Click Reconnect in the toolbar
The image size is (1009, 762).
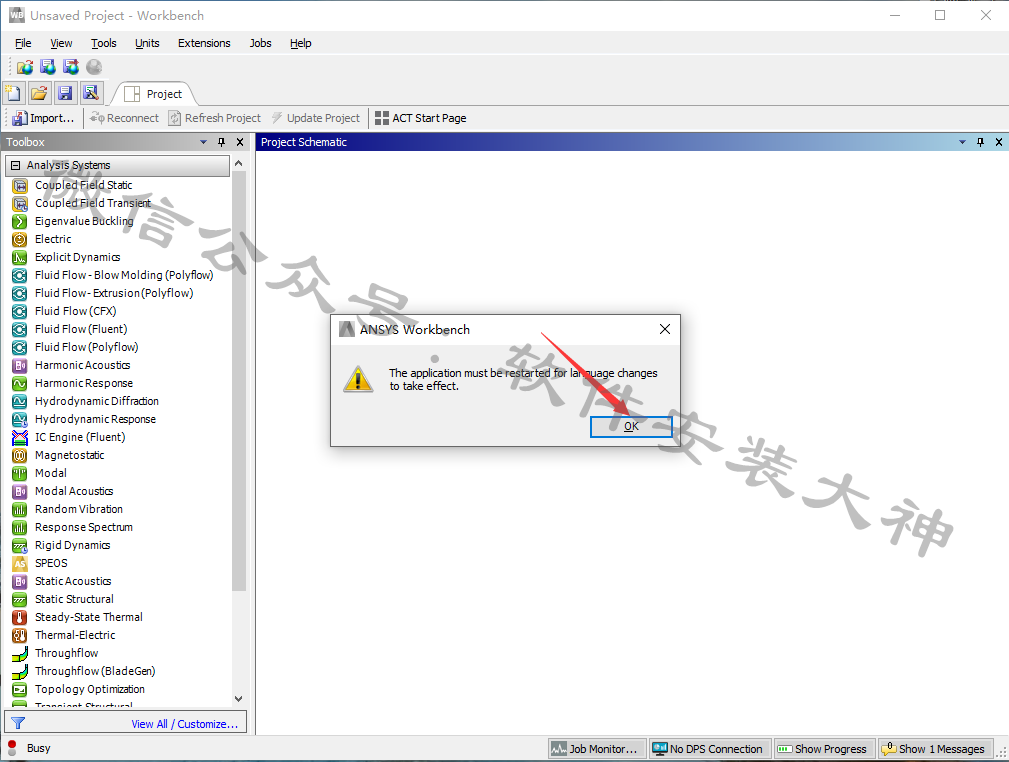pos(124,118)
